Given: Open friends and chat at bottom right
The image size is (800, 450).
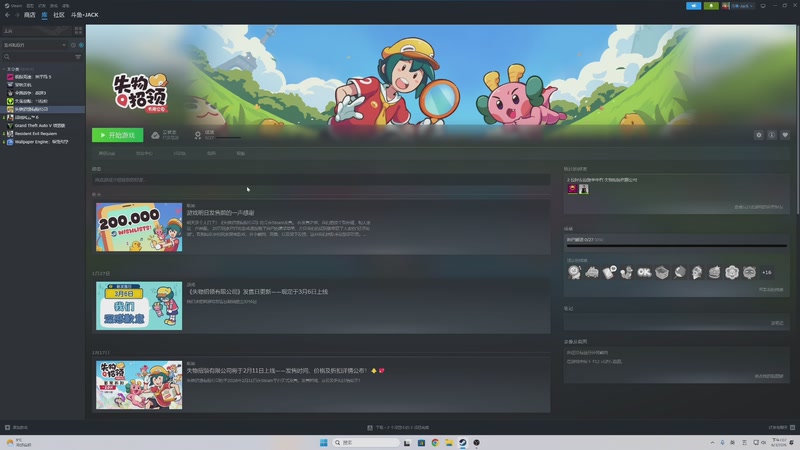Looking at the screenshot, I should click(782, 428).
